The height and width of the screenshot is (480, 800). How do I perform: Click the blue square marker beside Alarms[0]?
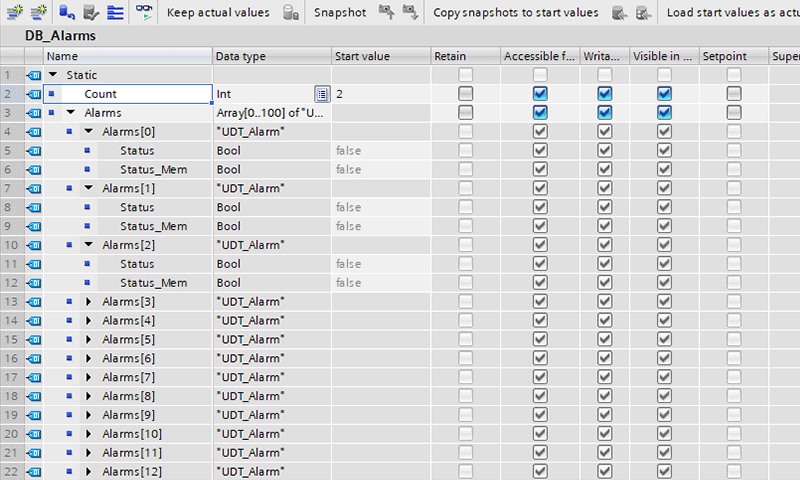(69, 132)
